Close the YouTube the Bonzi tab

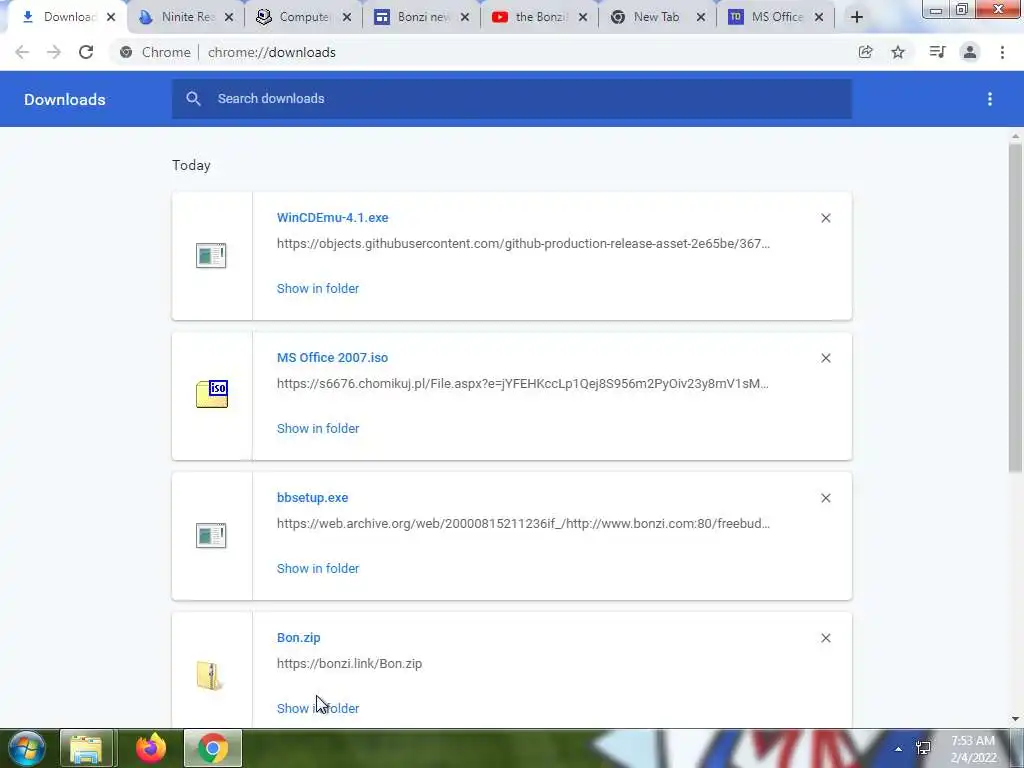(583, 18)
